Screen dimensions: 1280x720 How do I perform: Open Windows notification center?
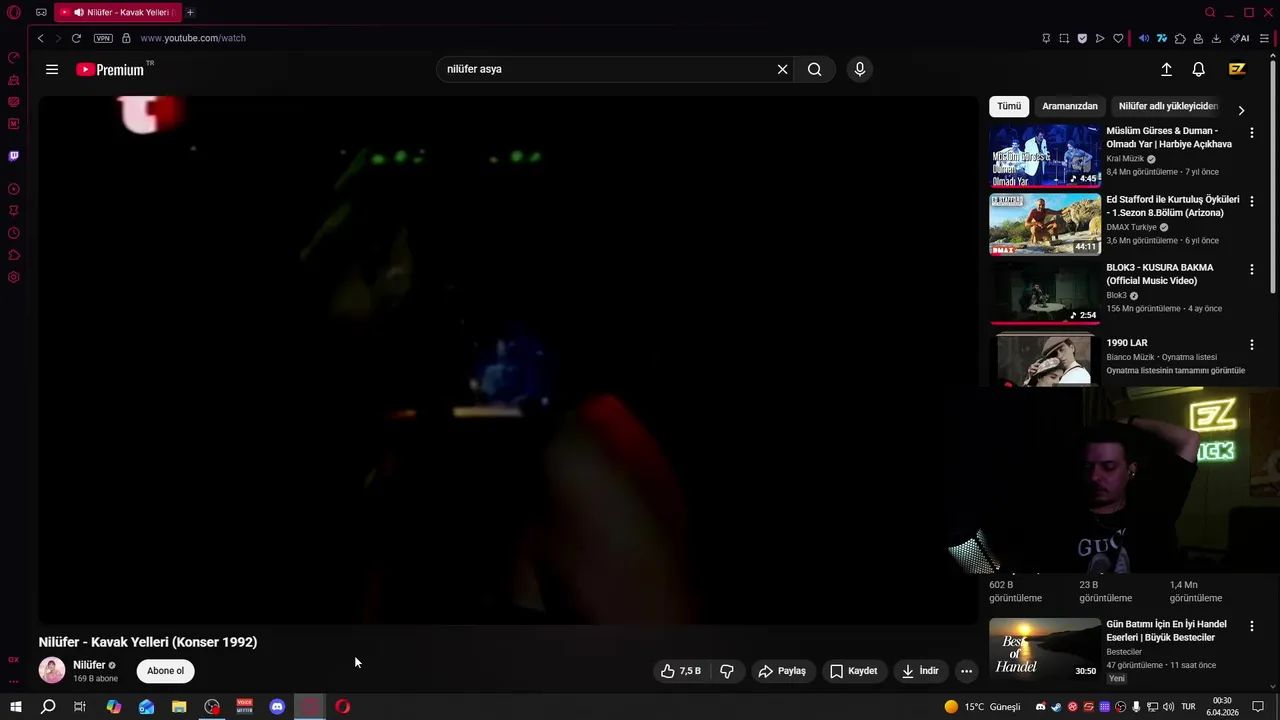1258,707
